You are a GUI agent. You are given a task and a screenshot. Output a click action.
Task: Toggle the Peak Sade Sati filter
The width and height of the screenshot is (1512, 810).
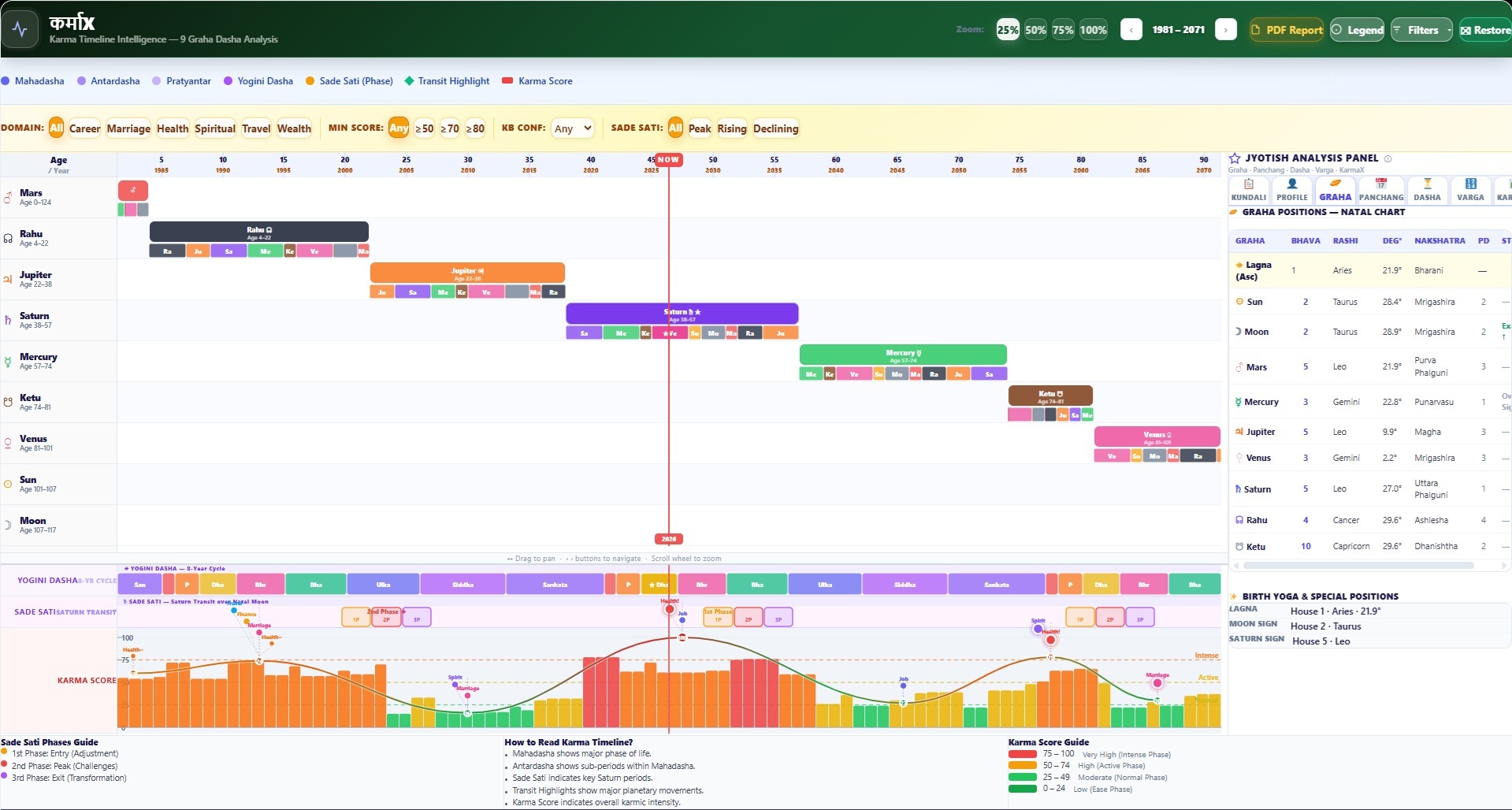click(700, 128)
